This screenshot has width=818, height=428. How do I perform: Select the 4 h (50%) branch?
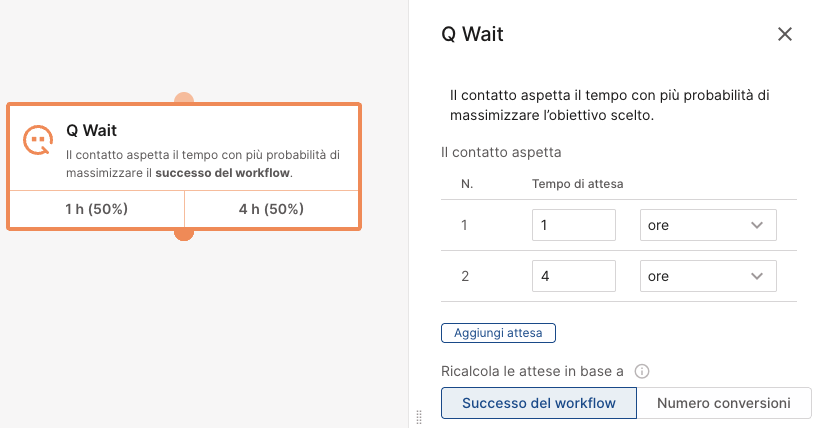click(x=271, y=209)
